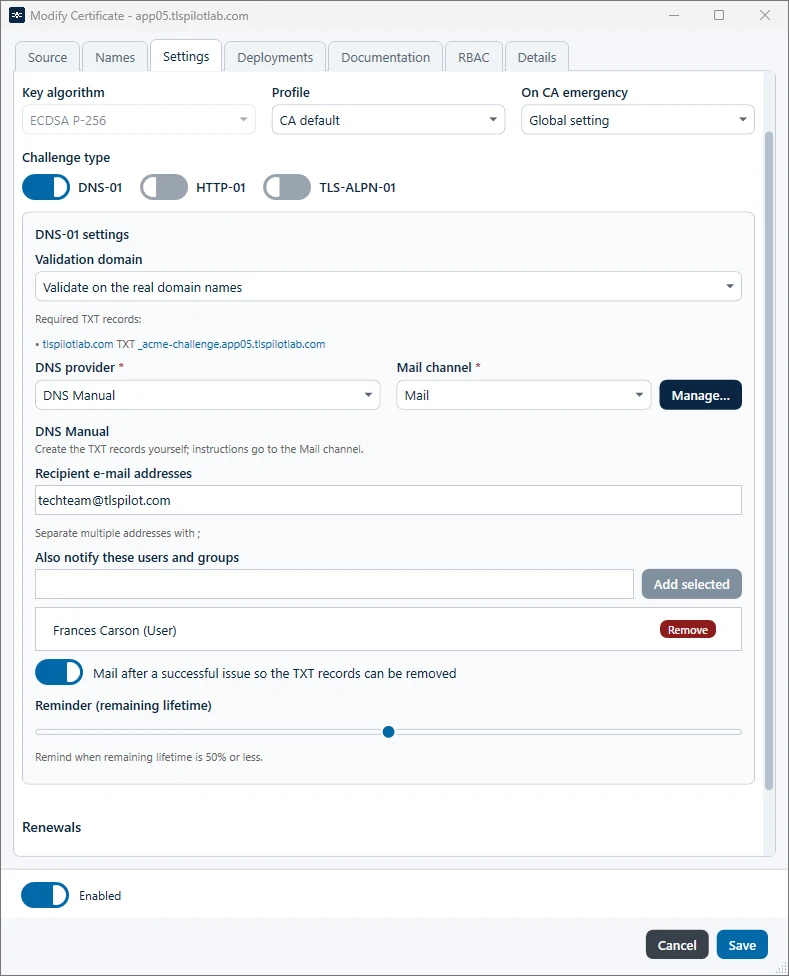789x976 pixels.
Task: Disable the DNS-01 challenge toggle
Action: click(46, 187)
